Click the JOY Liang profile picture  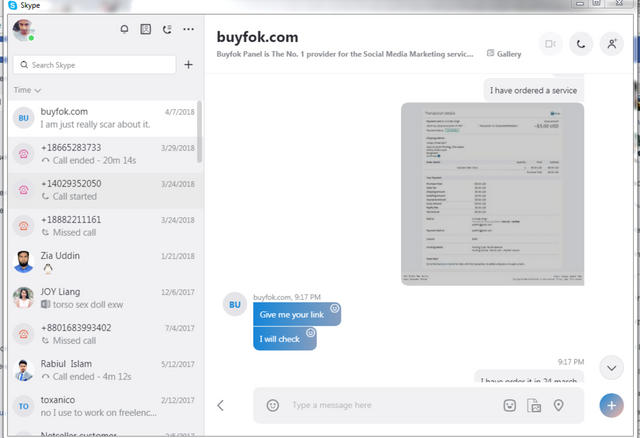tap(23, 298)
